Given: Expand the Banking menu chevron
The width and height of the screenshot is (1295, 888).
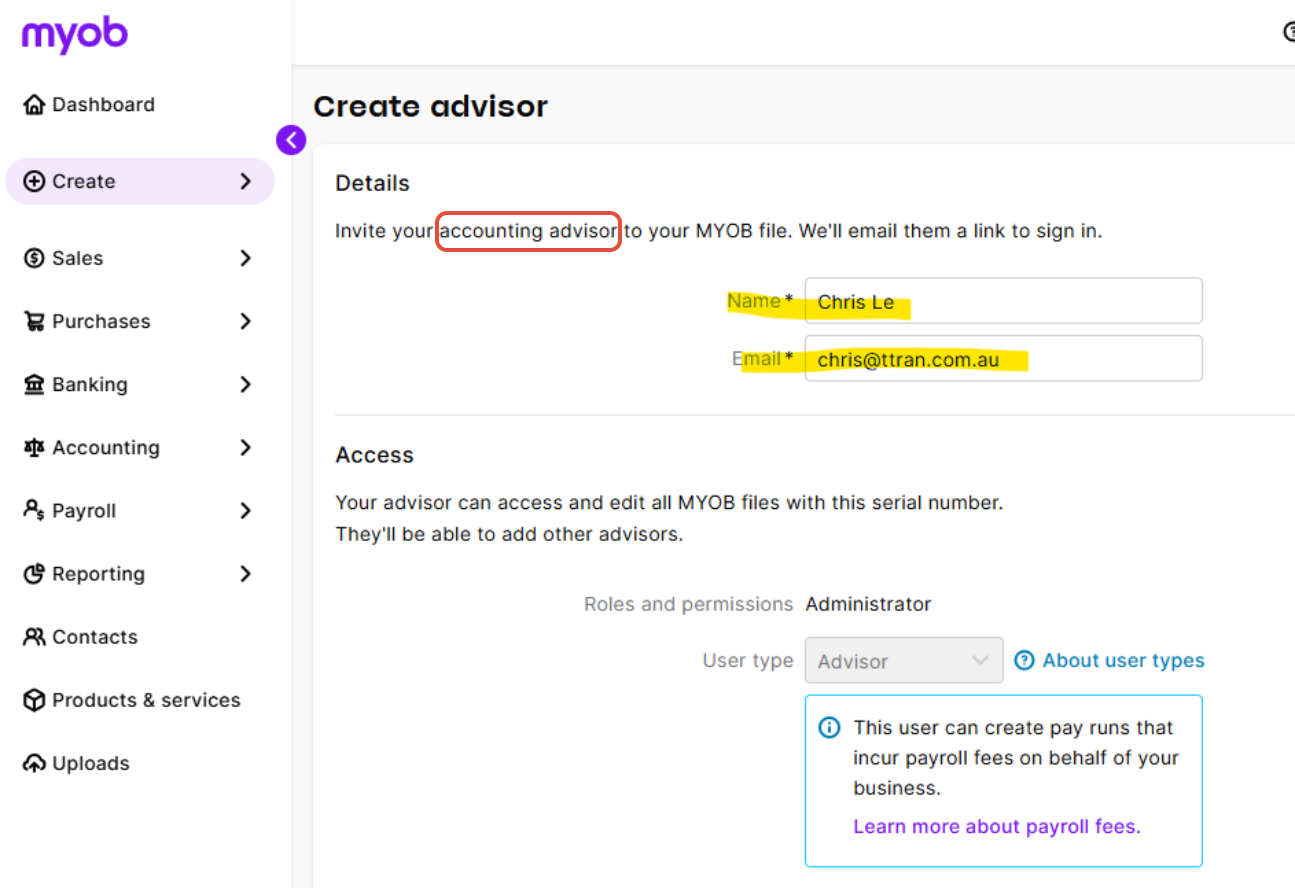Looking at the screenshot, I should pyautogui.click(x=246, y=385).
